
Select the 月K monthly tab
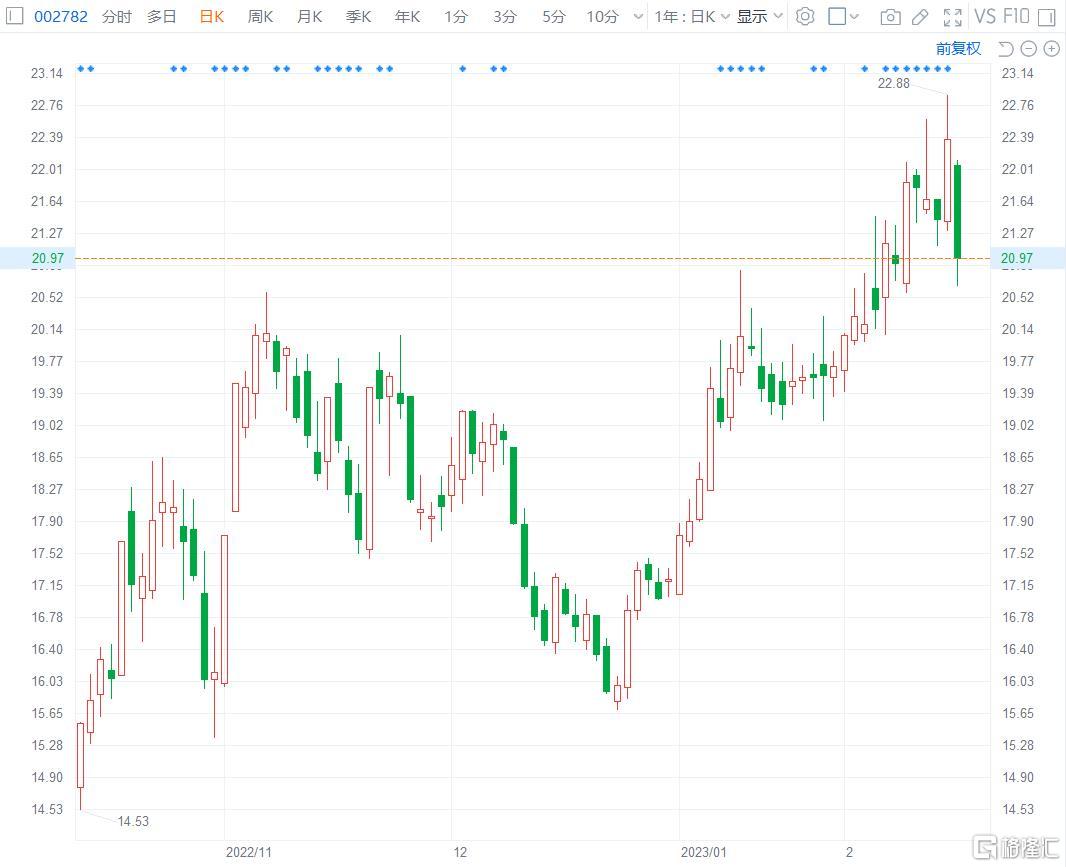coord(309,17)
